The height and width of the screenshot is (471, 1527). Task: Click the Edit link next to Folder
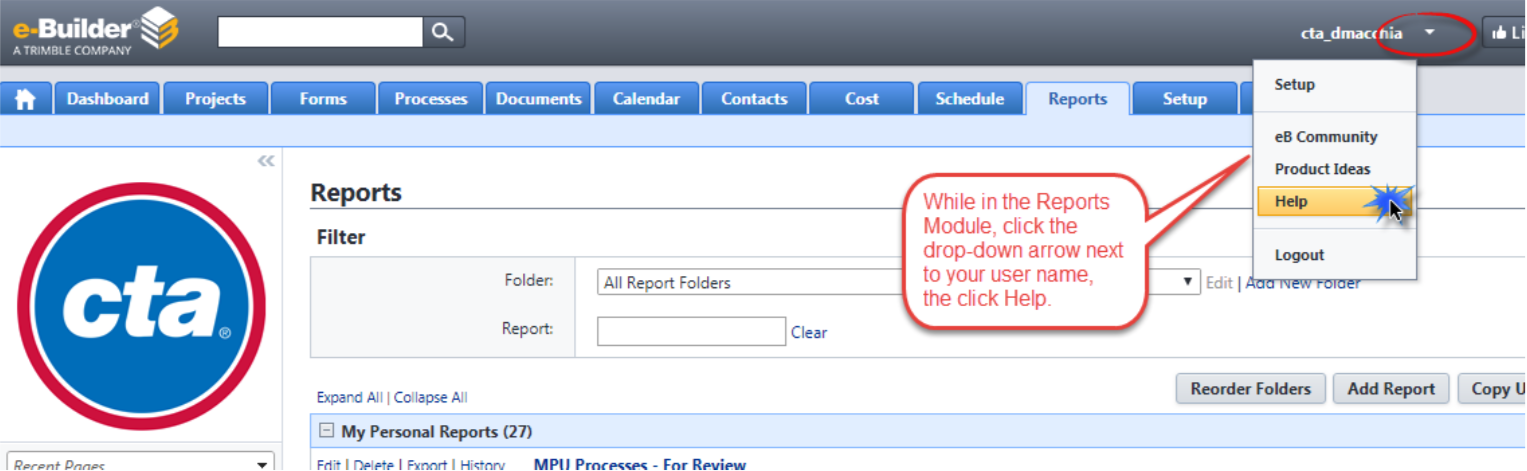pos(1218,283)
